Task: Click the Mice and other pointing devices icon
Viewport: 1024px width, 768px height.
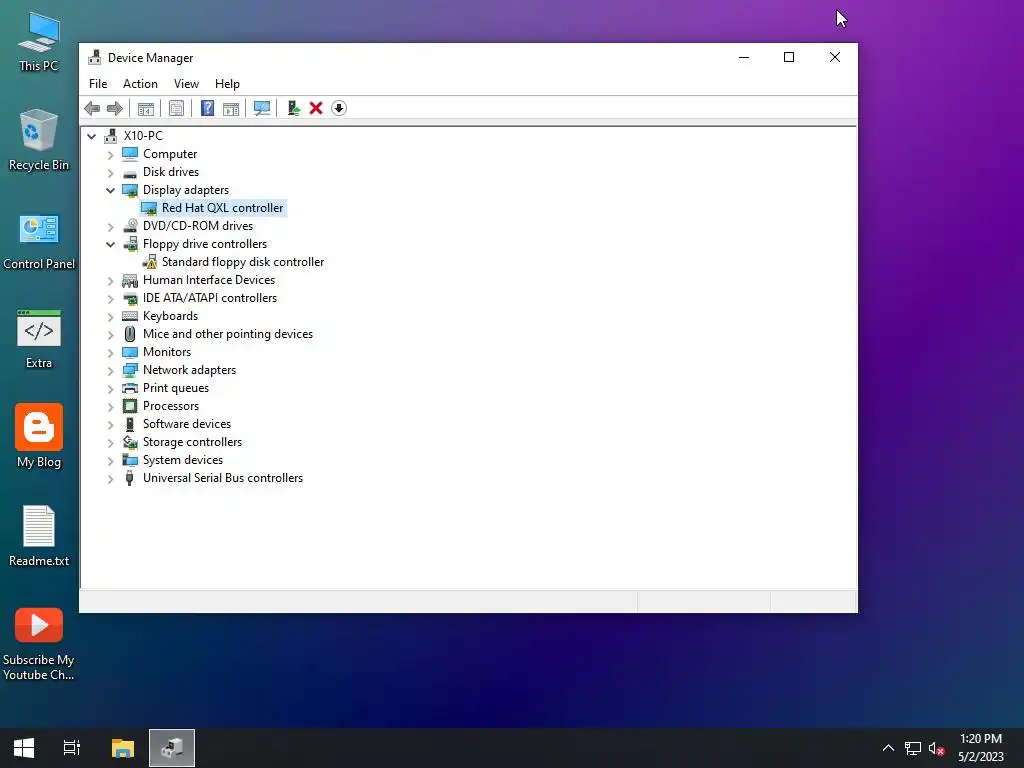Action: [130, 334]
